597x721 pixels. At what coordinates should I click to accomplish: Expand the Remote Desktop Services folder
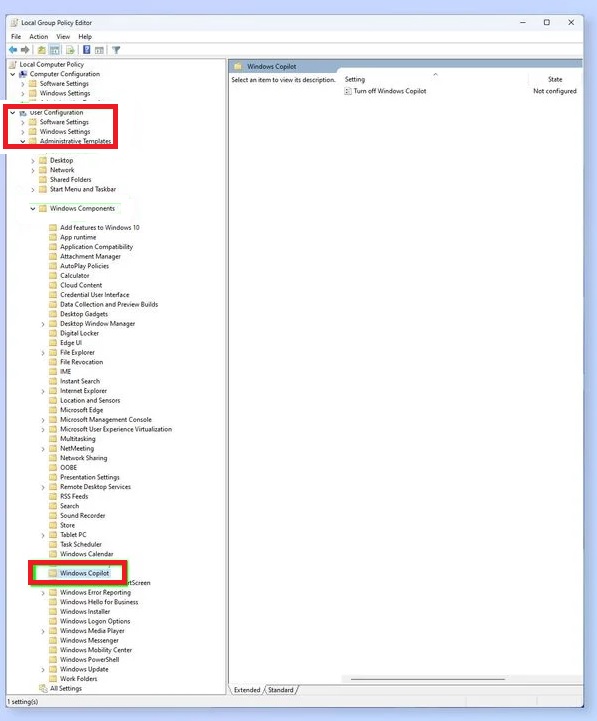pos(43,487)
